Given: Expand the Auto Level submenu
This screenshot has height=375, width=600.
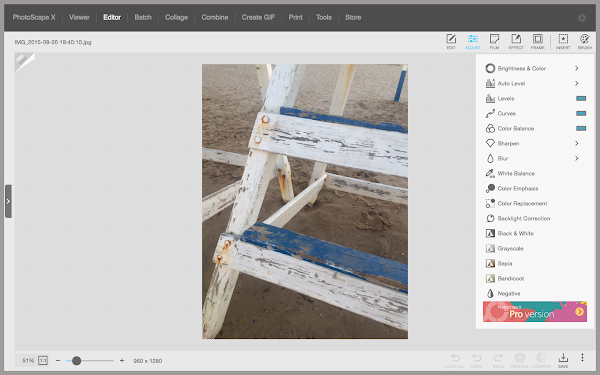Looking at the screenshot, I should pos(576,83).
